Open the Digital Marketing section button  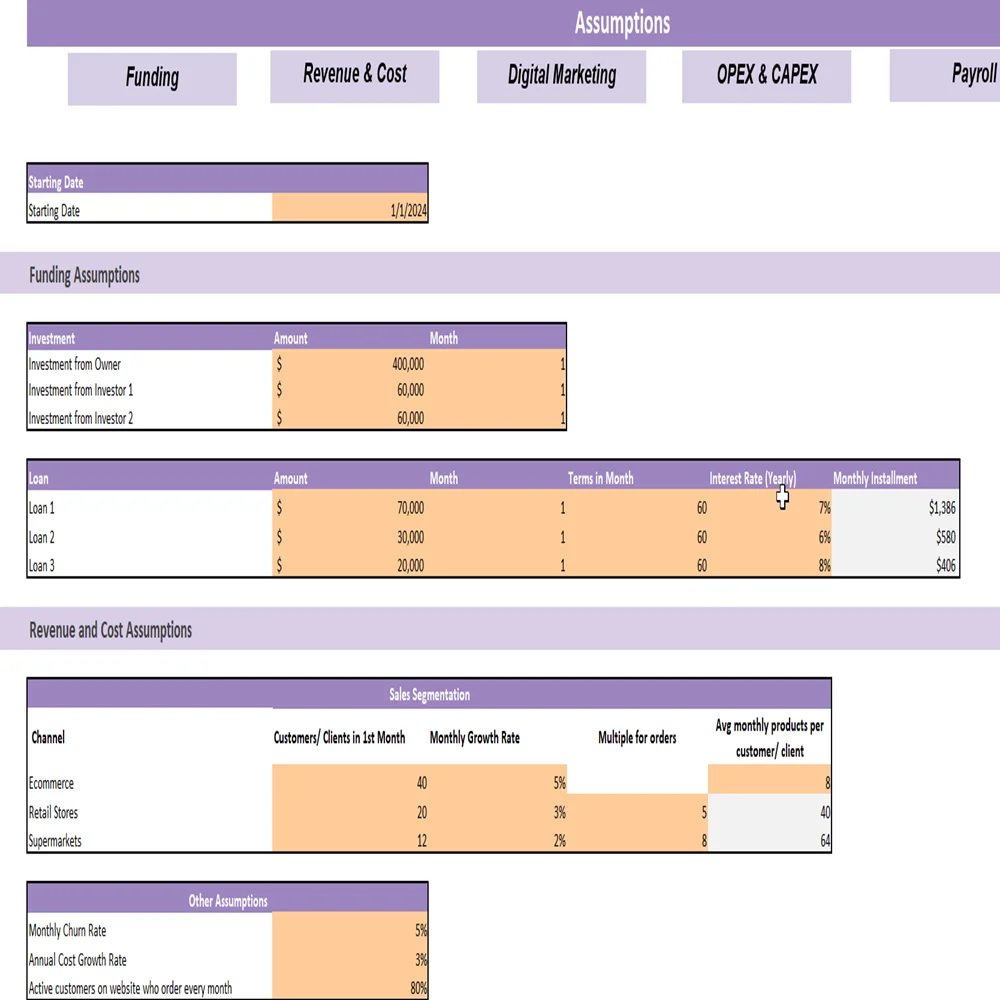561,76
